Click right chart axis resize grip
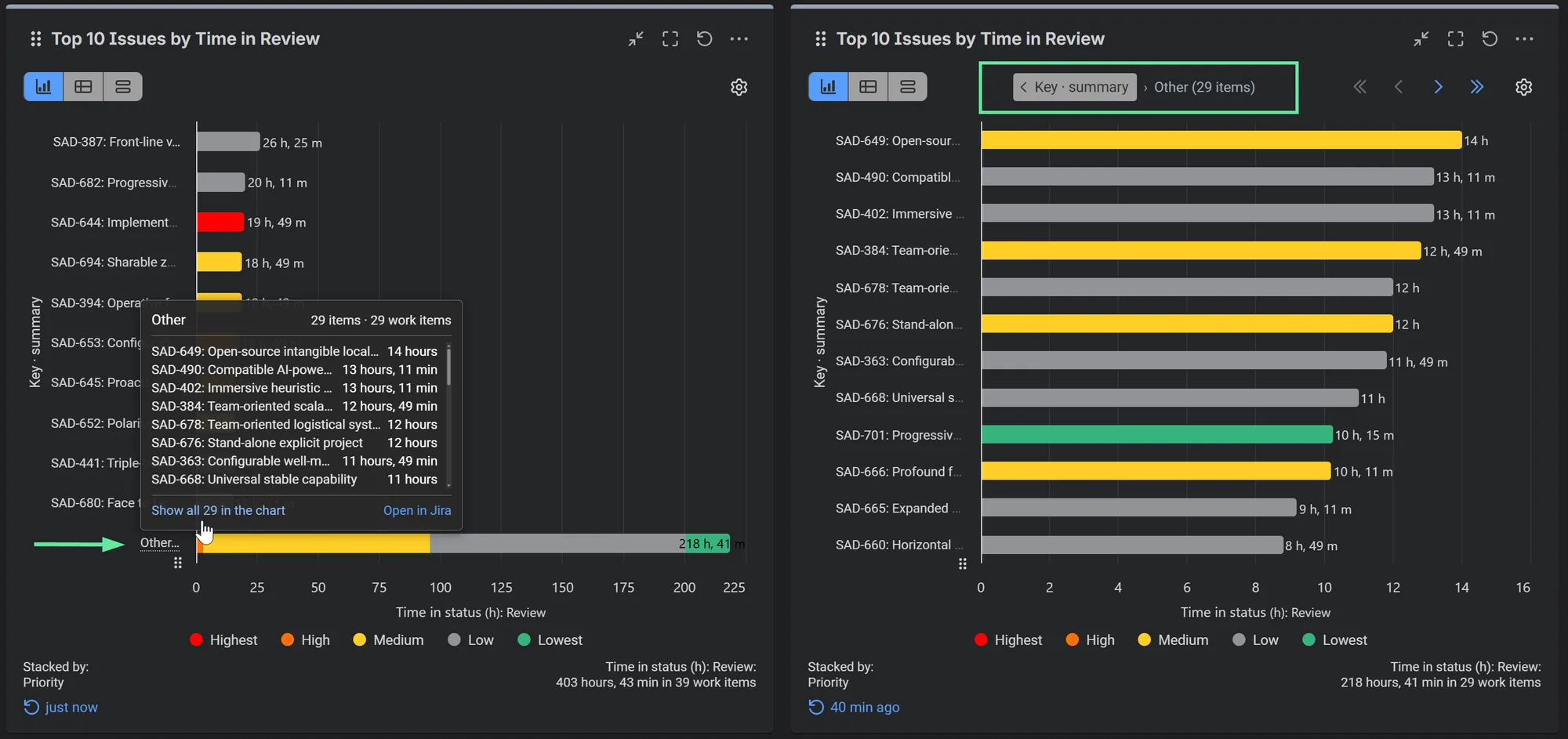This screenshot has height=739, width=1568. pyautogui.click(x=963, y=563)
